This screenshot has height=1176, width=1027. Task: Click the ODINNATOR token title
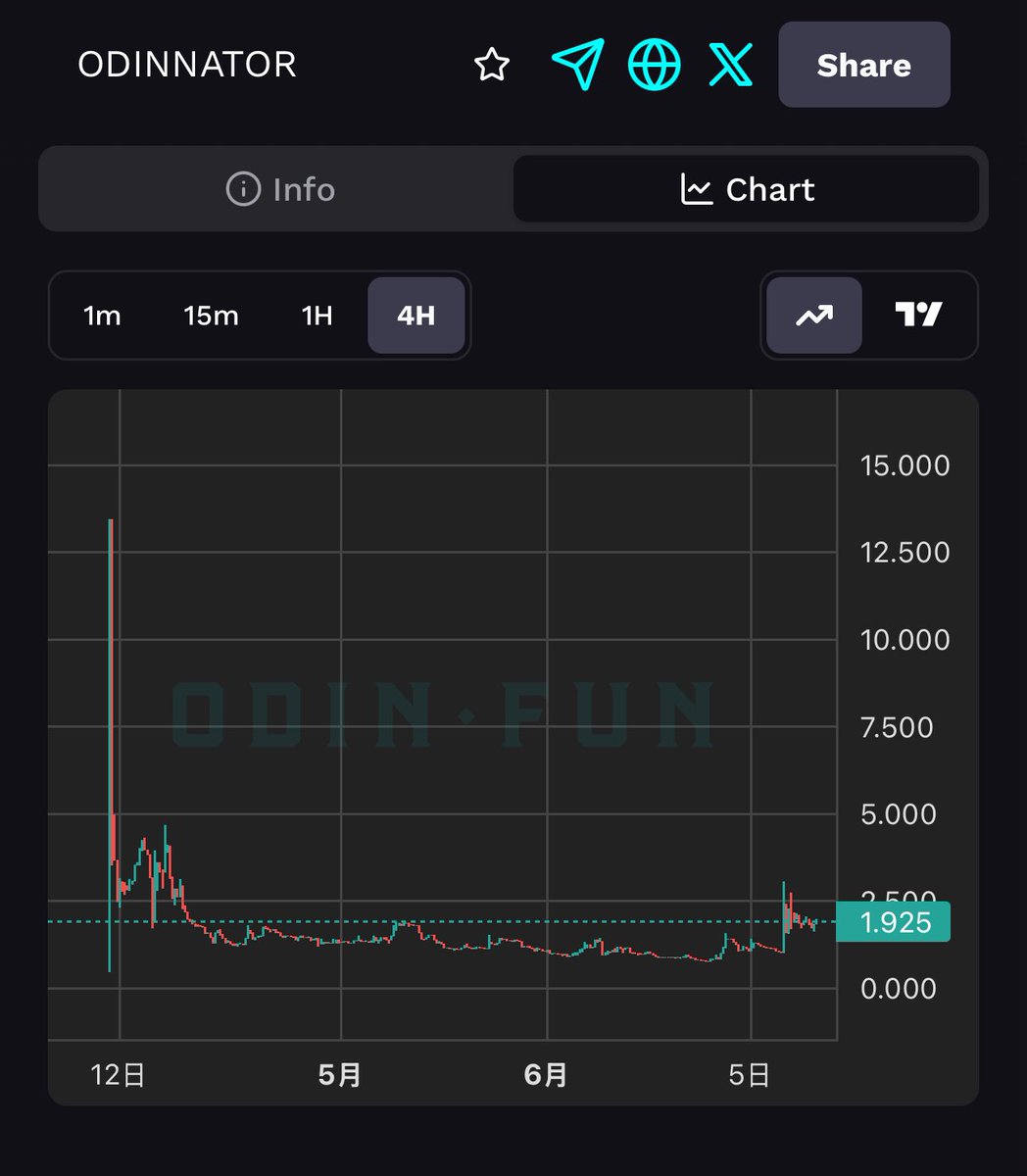click(x=186, y=65)
